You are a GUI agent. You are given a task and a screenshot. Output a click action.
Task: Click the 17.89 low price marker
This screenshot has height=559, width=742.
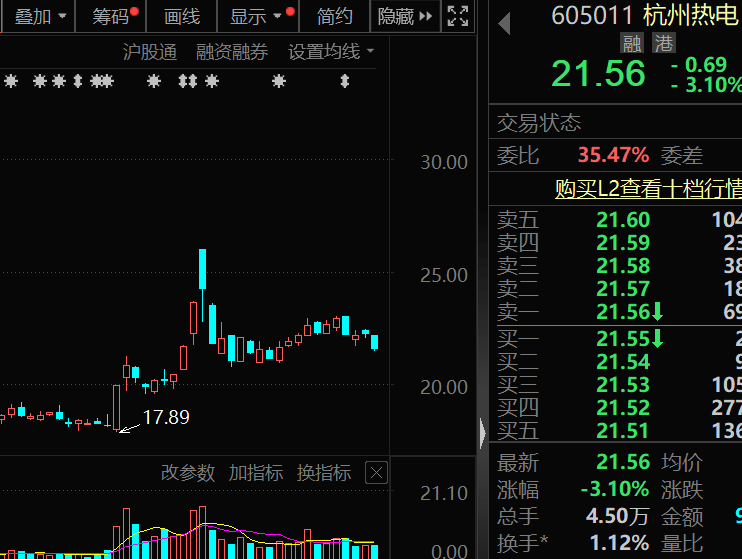click(x=165, y=417)
